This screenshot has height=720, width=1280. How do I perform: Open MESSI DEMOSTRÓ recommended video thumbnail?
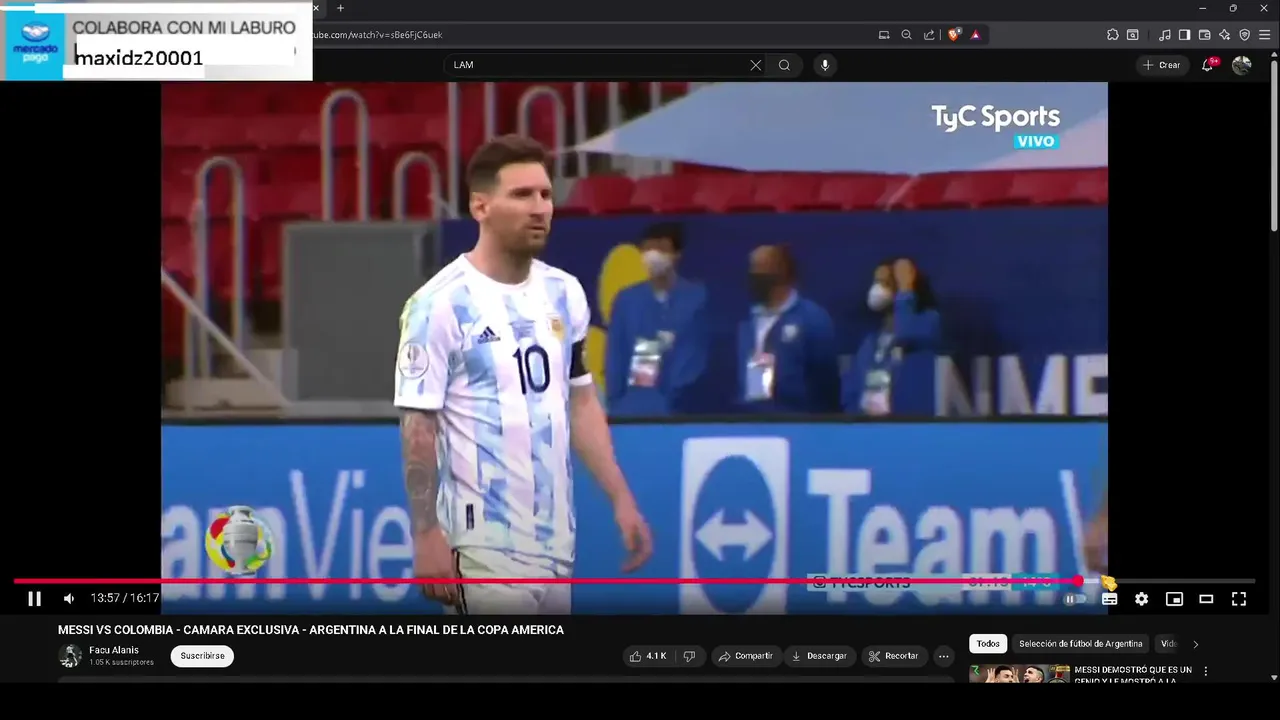pos(1019,674)
